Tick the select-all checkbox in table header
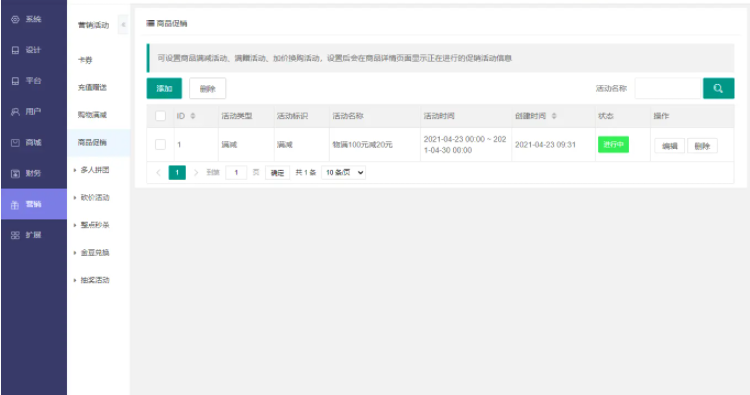The height and width of the screenshot is (395, 750). (x=161, y=116)
